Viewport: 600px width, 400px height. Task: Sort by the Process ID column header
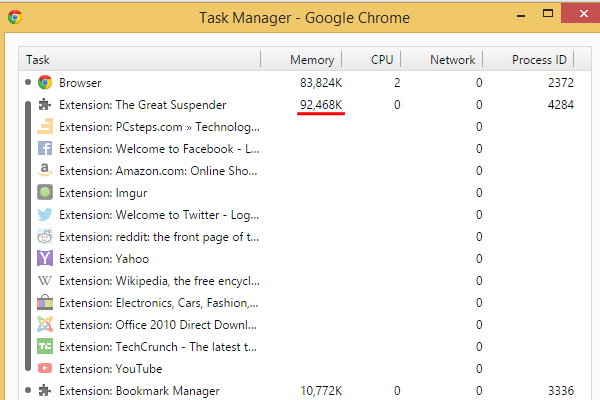point(528,59)
